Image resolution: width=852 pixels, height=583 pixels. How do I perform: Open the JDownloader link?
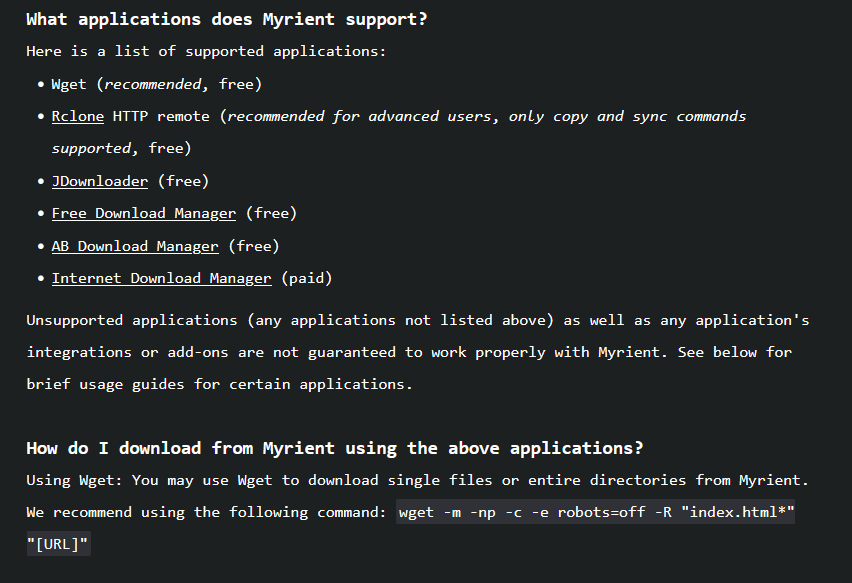(x=99, y=181)
